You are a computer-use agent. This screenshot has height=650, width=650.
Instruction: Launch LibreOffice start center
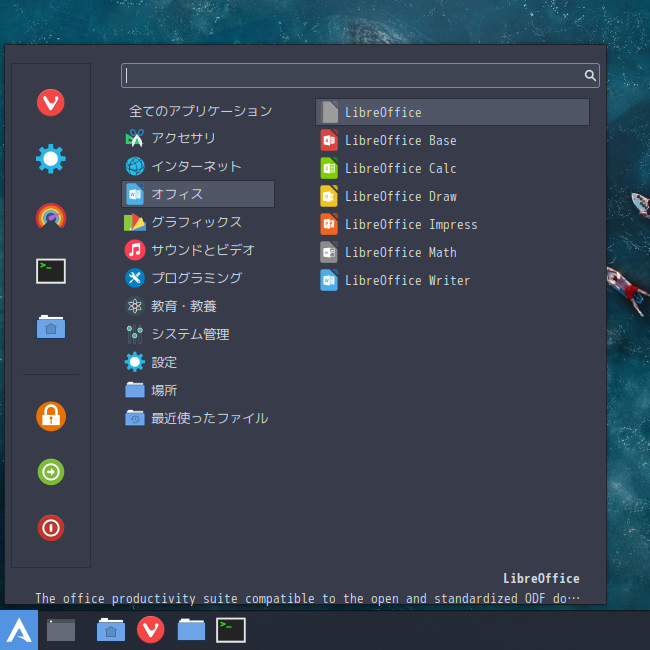pos(452,112)
